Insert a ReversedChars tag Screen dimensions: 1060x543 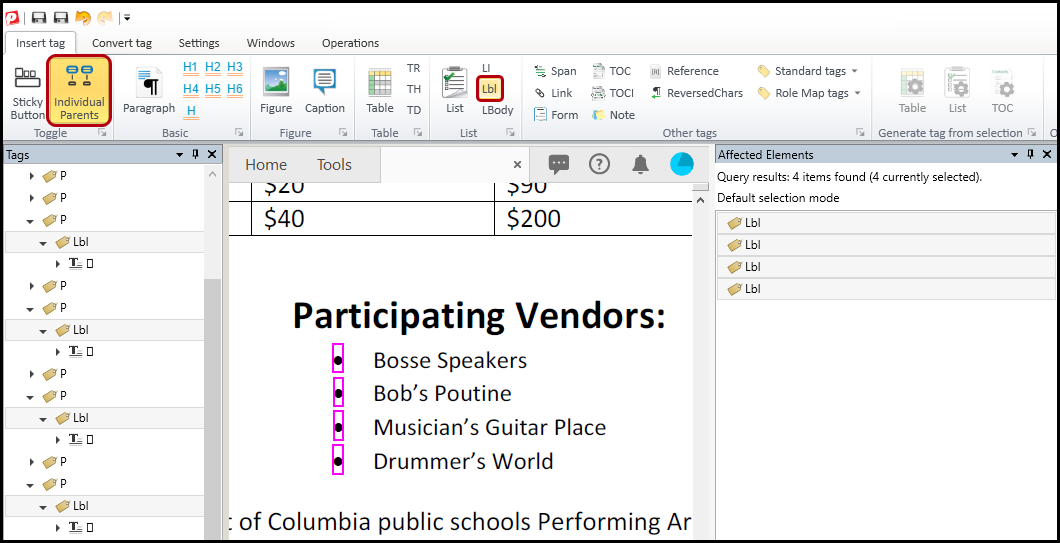(x=696, y=93)
